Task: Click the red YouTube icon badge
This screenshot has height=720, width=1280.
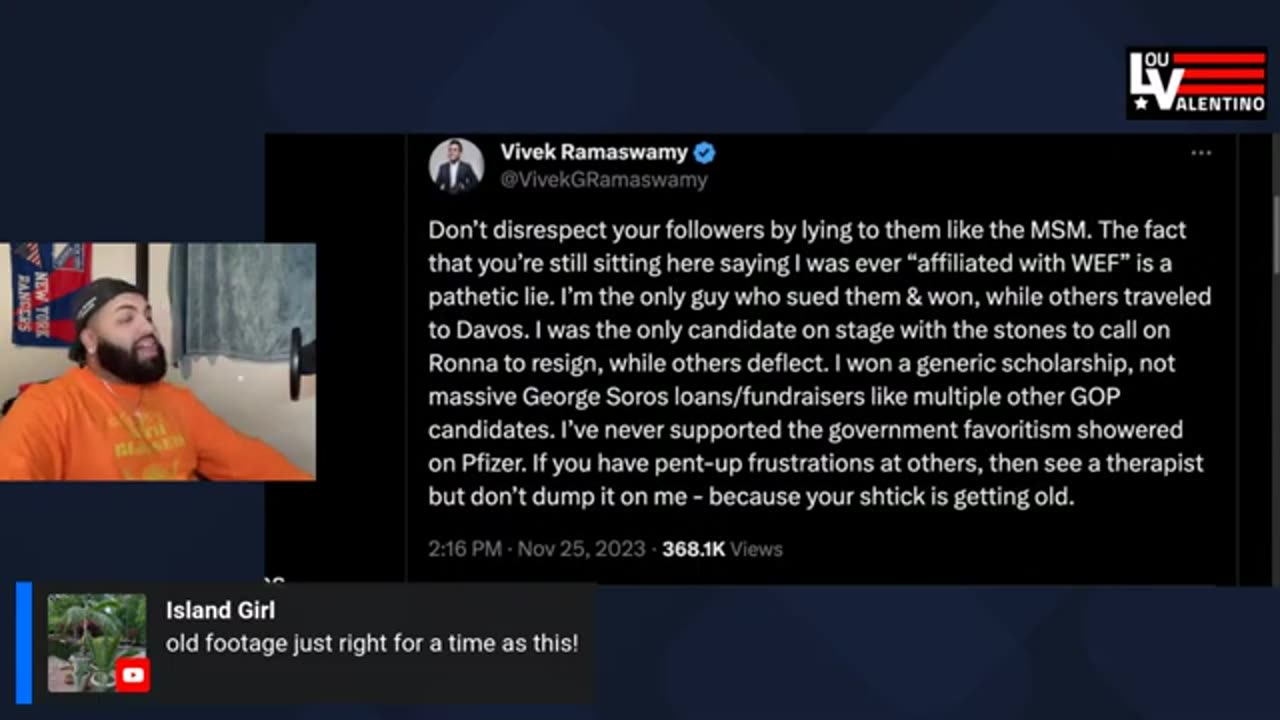Action: 132,675
